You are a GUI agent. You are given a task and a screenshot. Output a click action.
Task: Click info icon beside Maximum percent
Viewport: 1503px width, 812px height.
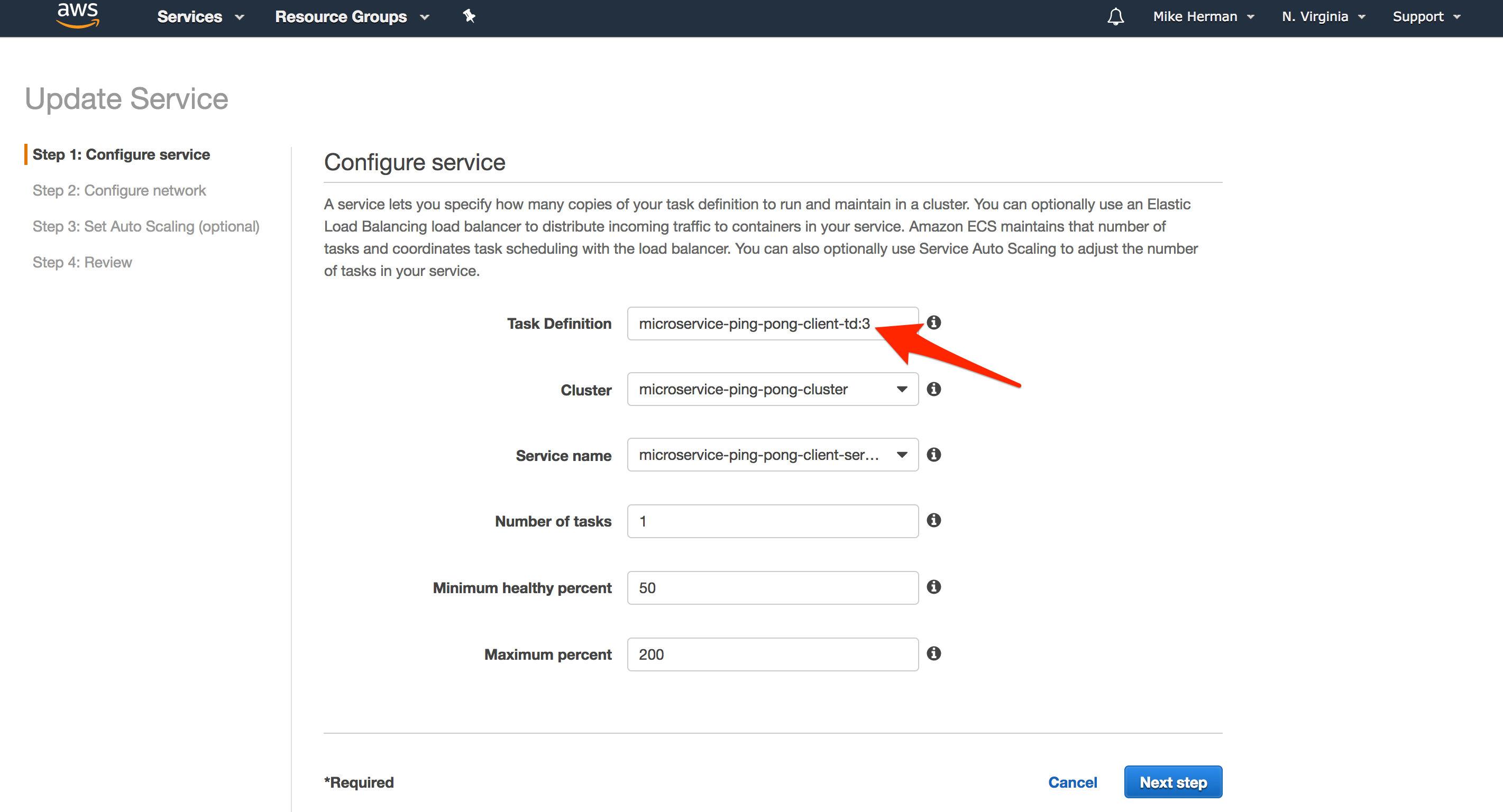[933, 653]
